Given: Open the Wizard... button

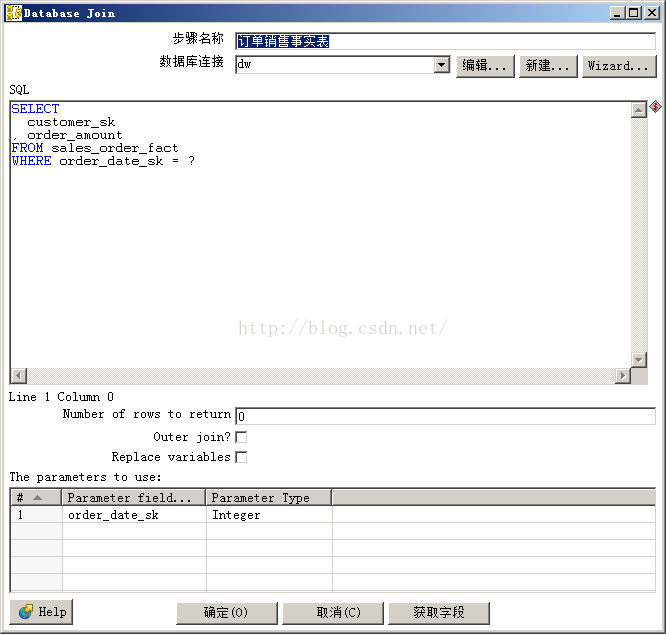Looking at the screenshot, I should (619, 66).
